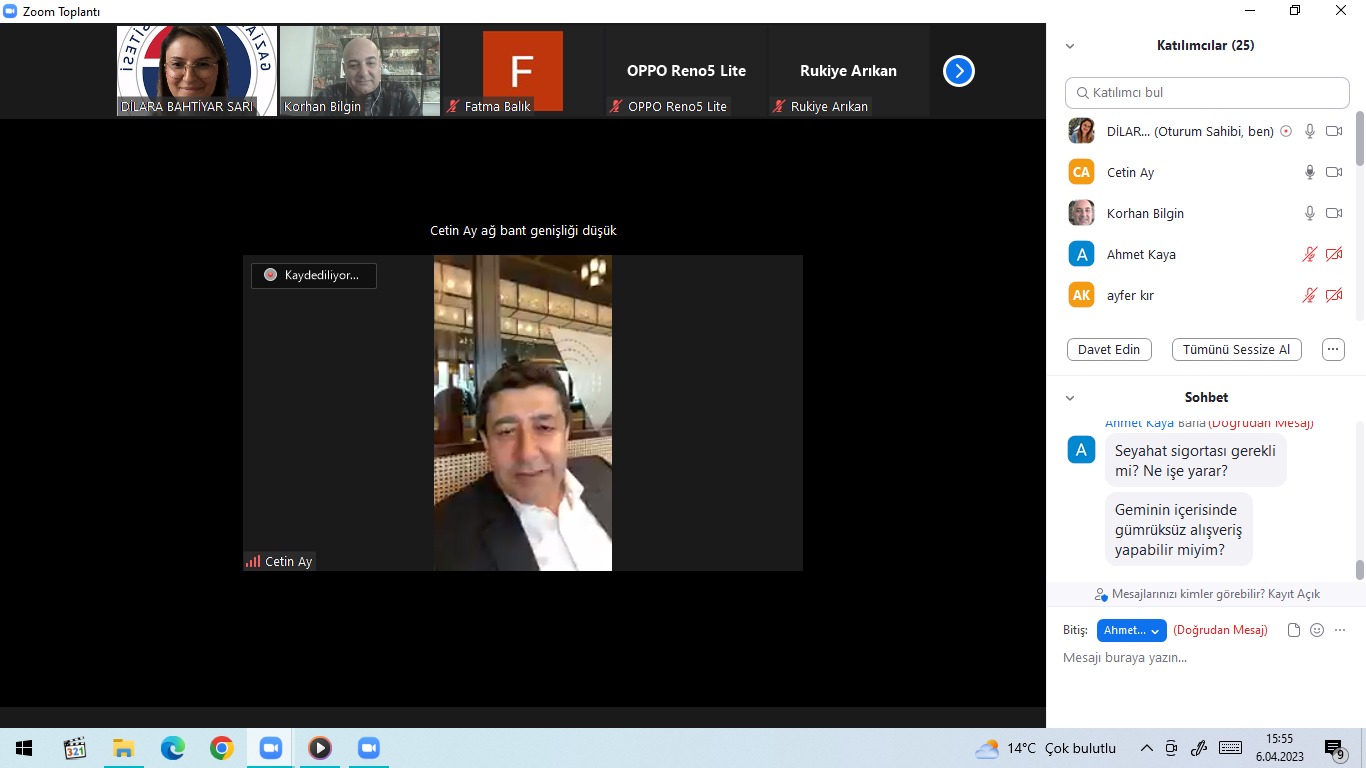Open Google Chrome from taskbar
This screenshot has width=1366, height=768.
(x=222, y=748)
